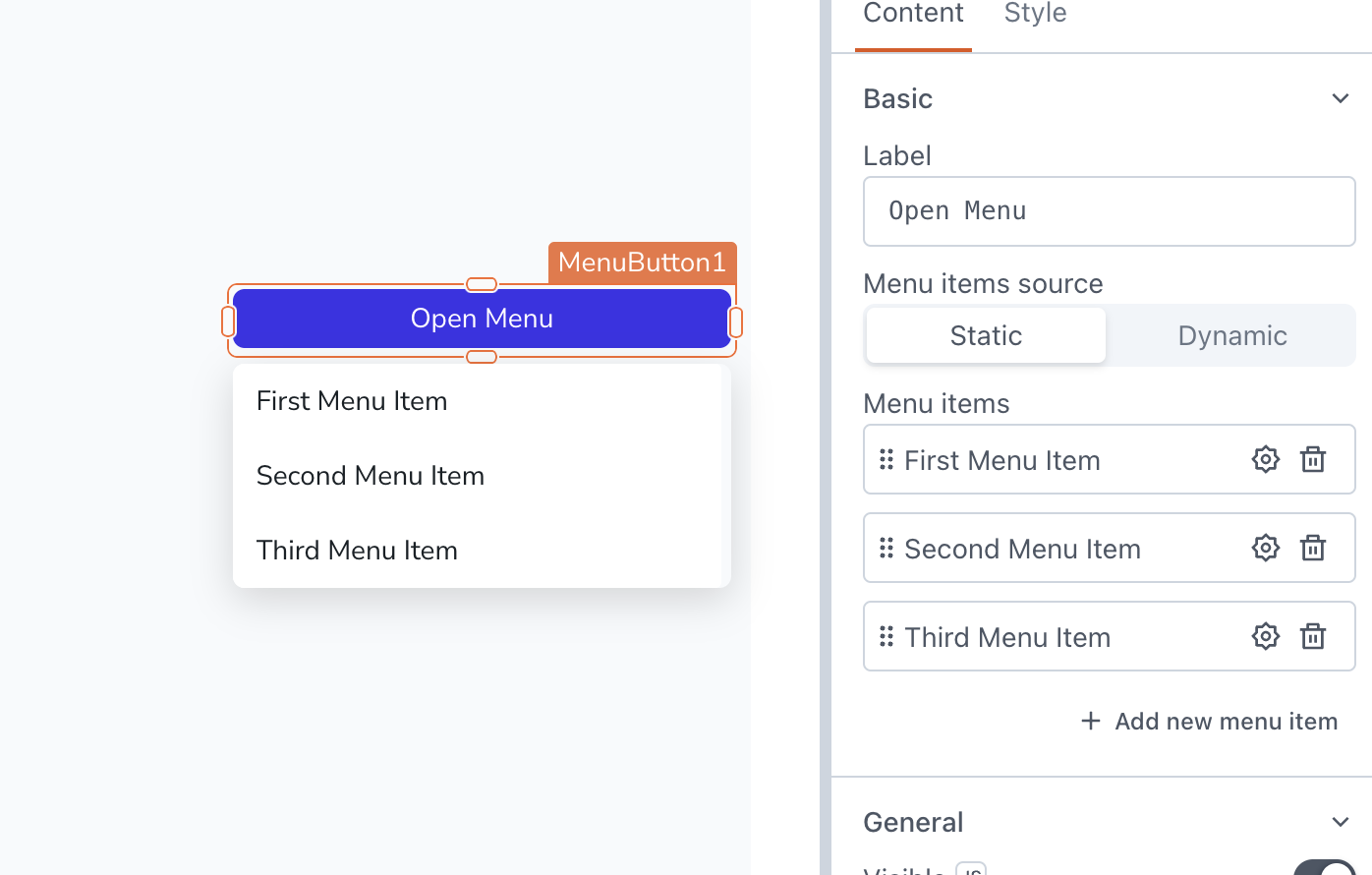The width and height of the screenshot is (1372, 875).
Task: Select the Content tab
Action: click(913, 14)
